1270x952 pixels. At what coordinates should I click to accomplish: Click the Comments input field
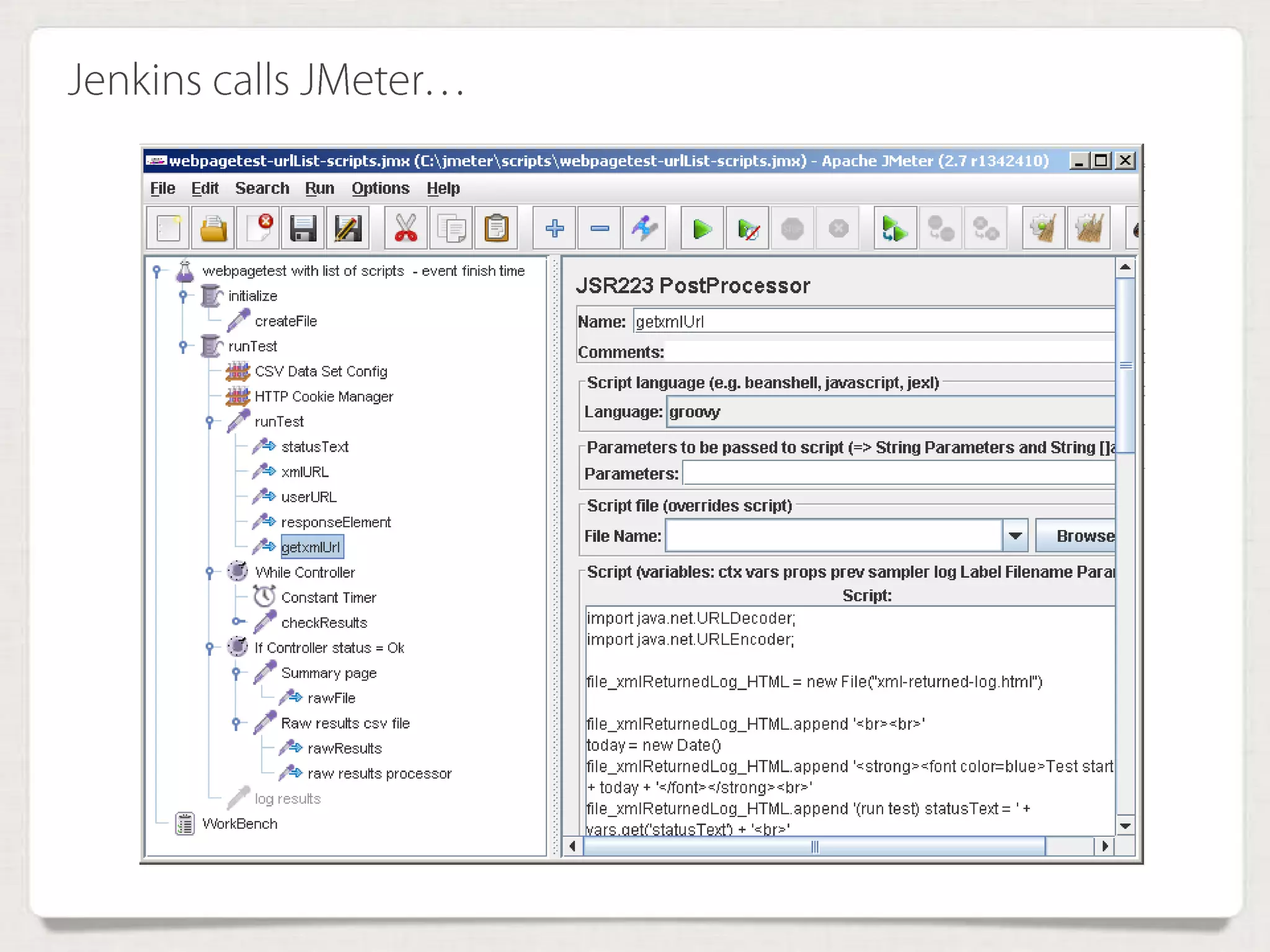pos(889,351)
